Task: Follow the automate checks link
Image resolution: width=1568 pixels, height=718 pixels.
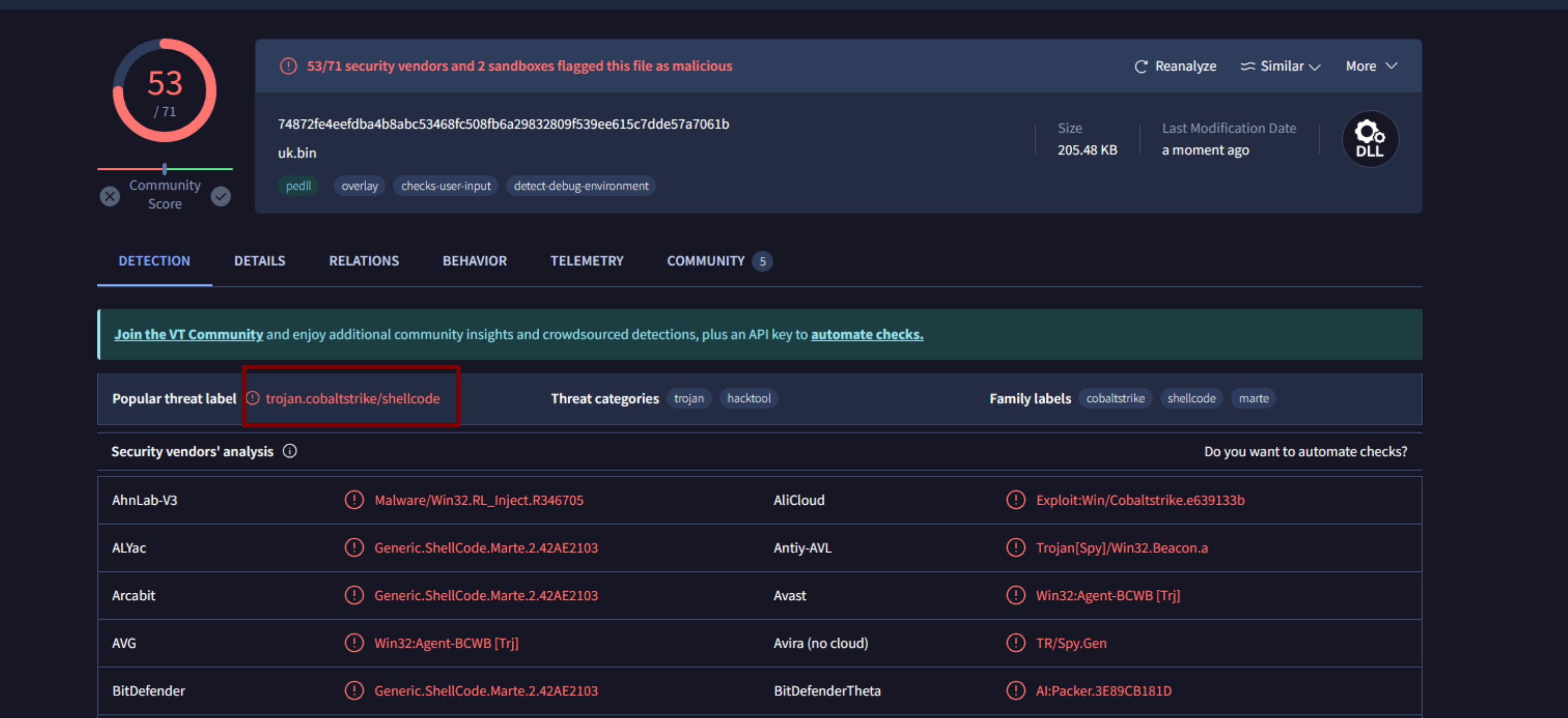Action: [866, 334]
